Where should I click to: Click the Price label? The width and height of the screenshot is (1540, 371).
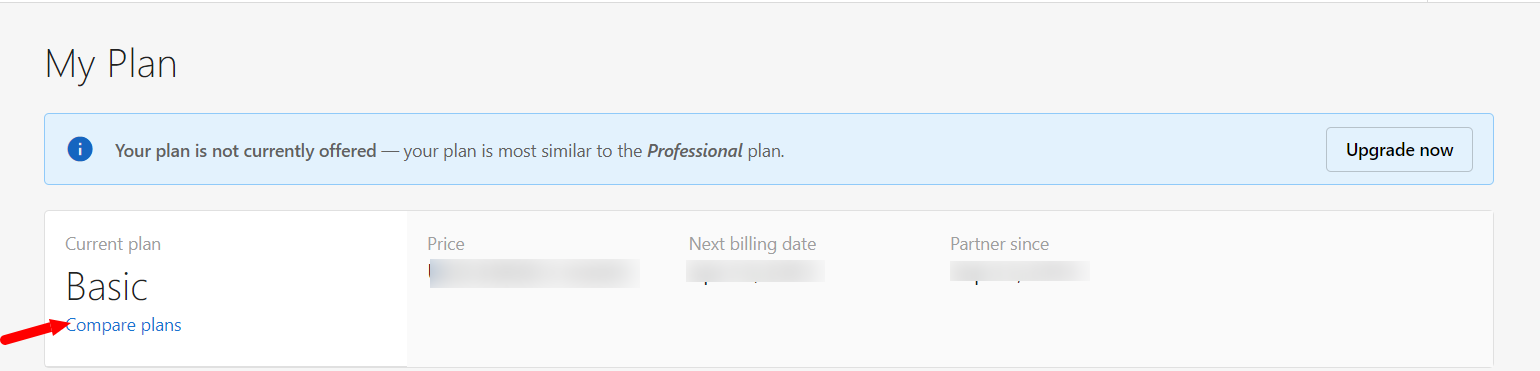click(446, 244)
